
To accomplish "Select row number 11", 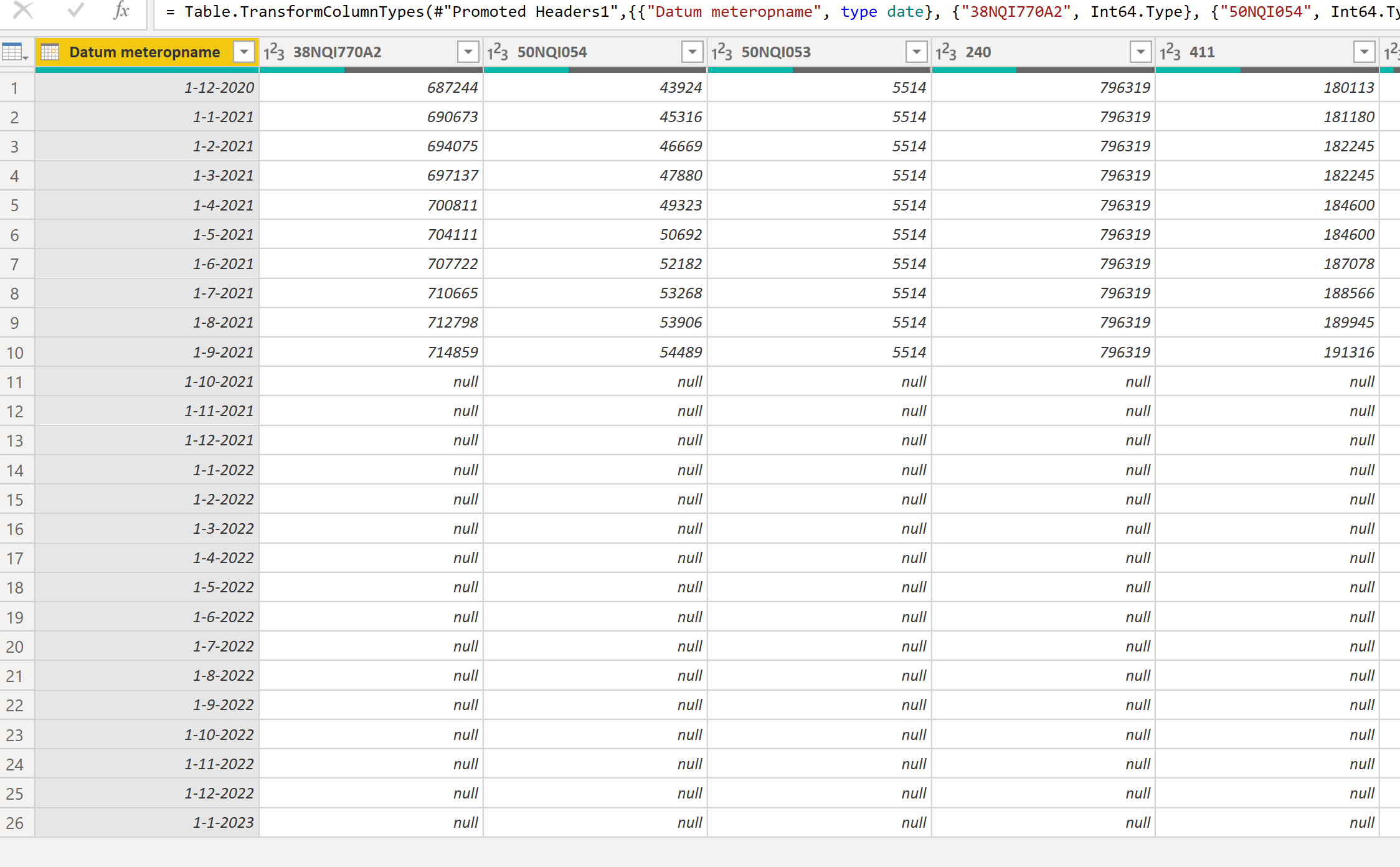I will [16, 382].
